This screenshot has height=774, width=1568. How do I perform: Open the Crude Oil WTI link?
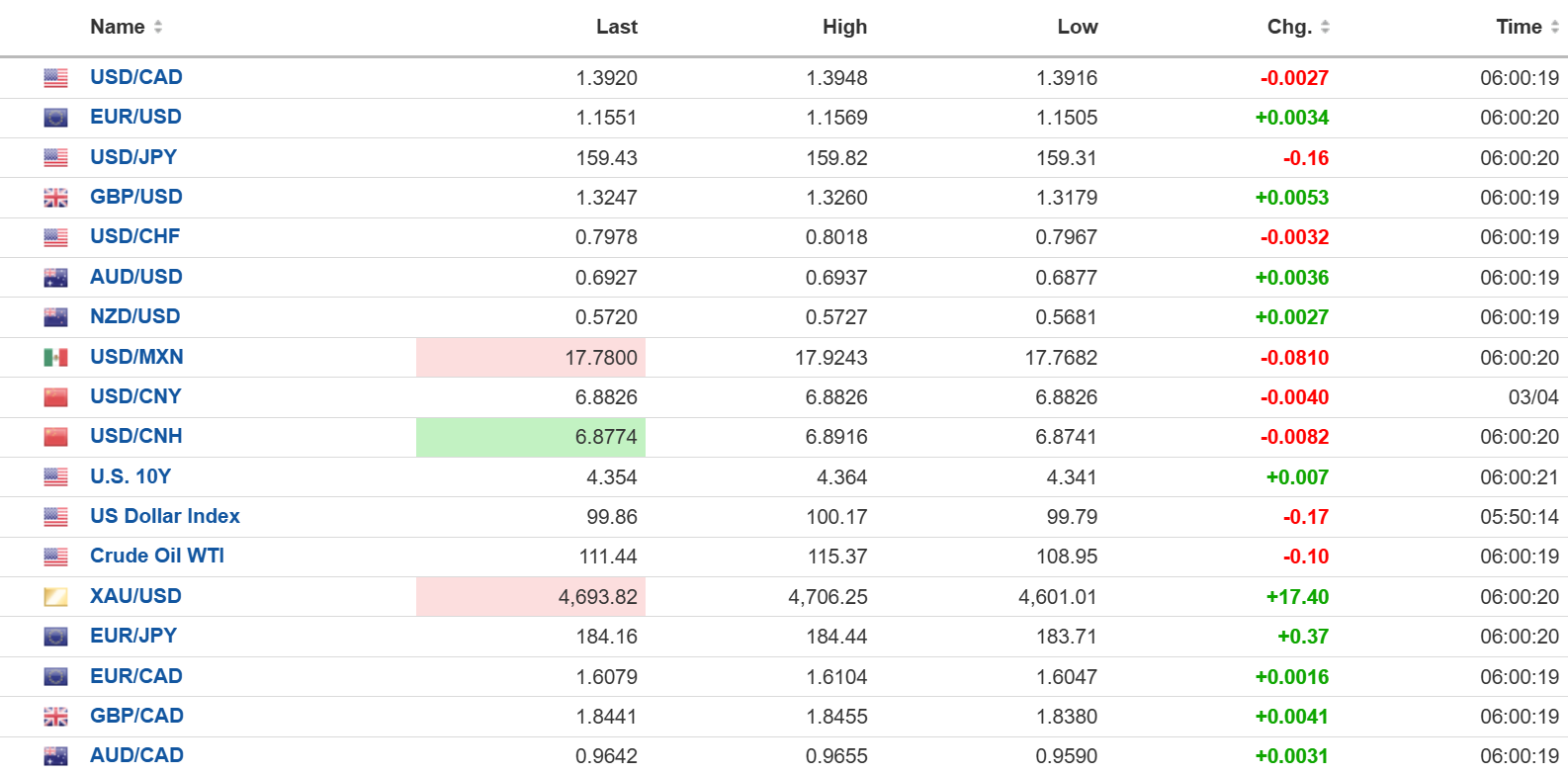[157, 556]
